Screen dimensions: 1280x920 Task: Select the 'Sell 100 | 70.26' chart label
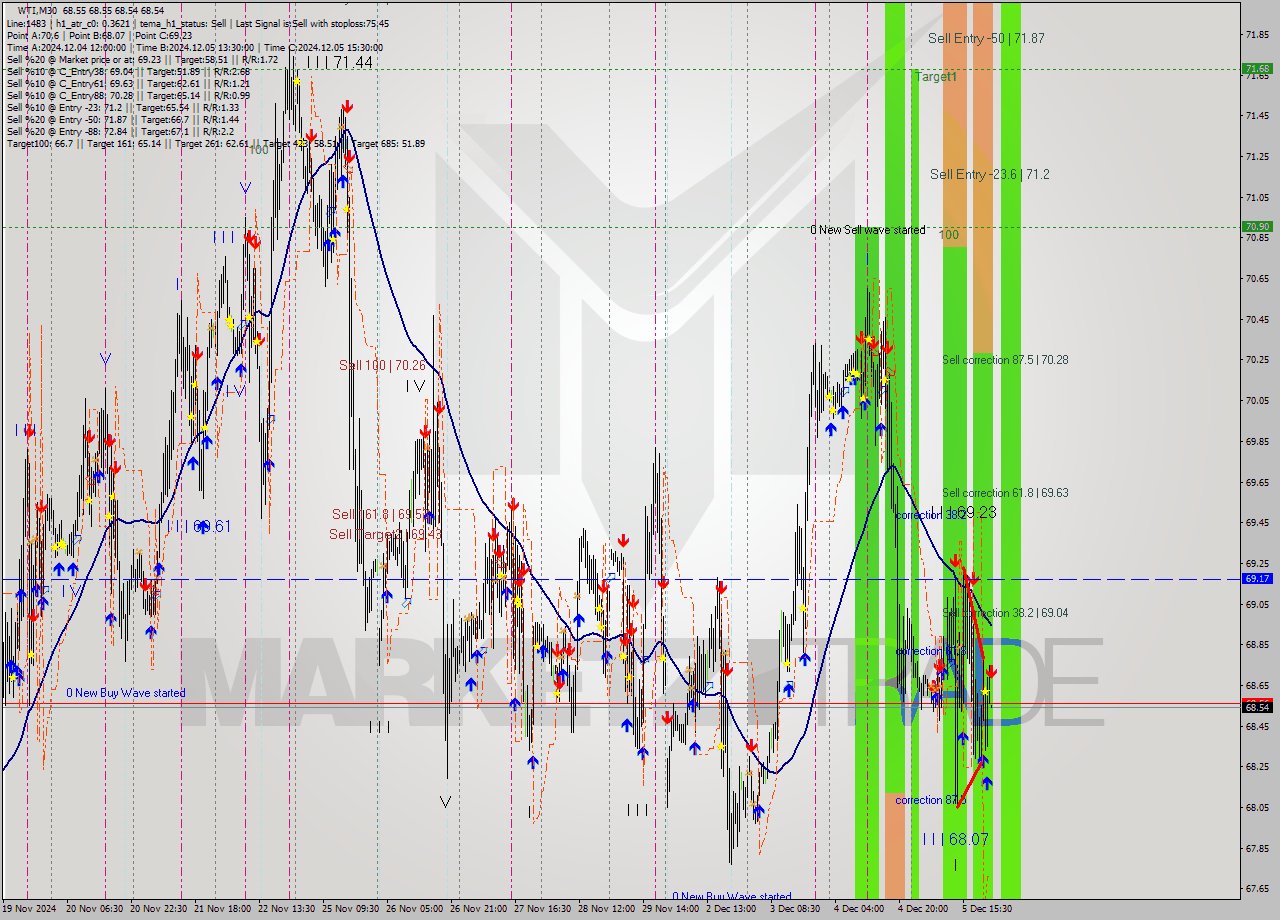tap(382, 365)
